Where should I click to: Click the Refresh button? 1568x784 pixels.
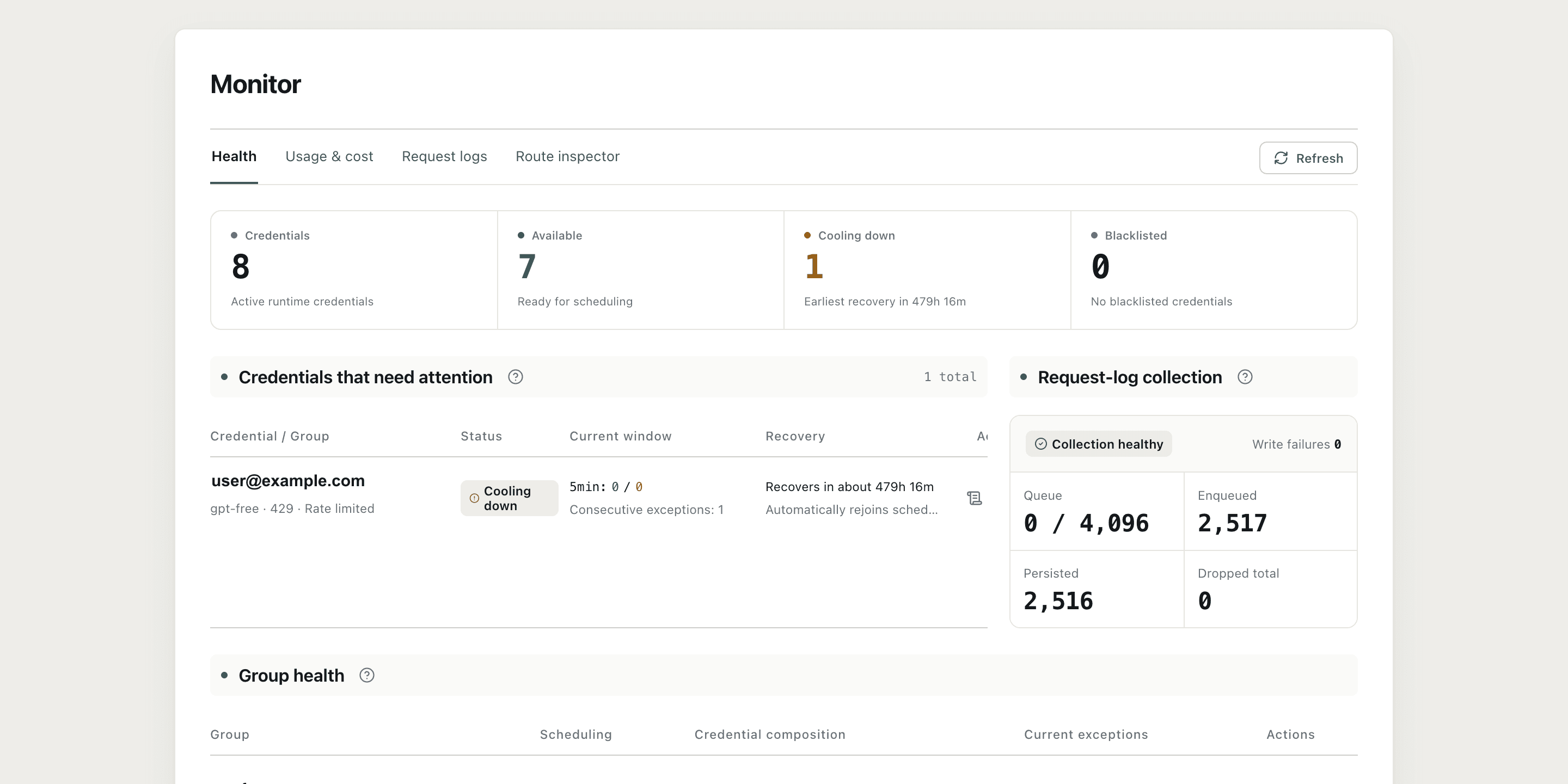pyautogui.click(x=1307, y=158)
